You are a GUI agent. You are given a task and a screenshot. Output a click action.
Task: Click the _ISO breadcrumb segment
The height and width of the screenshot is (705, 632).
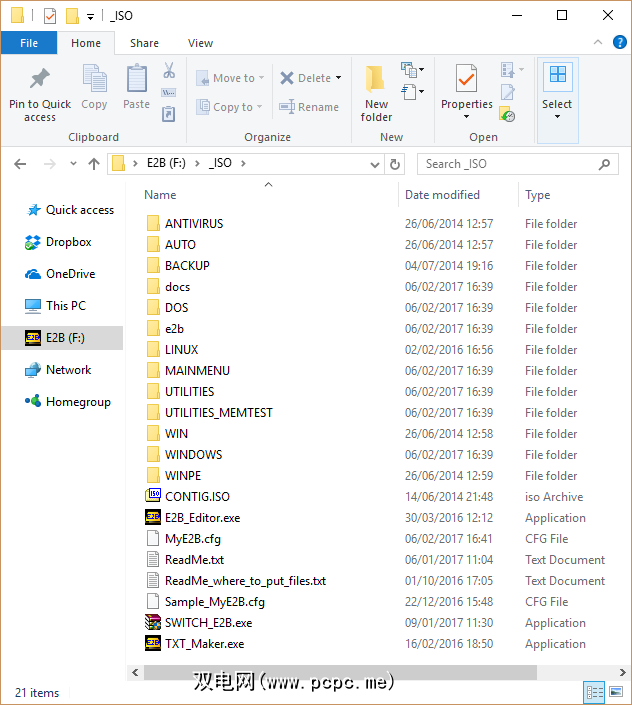tap(220, 163)
